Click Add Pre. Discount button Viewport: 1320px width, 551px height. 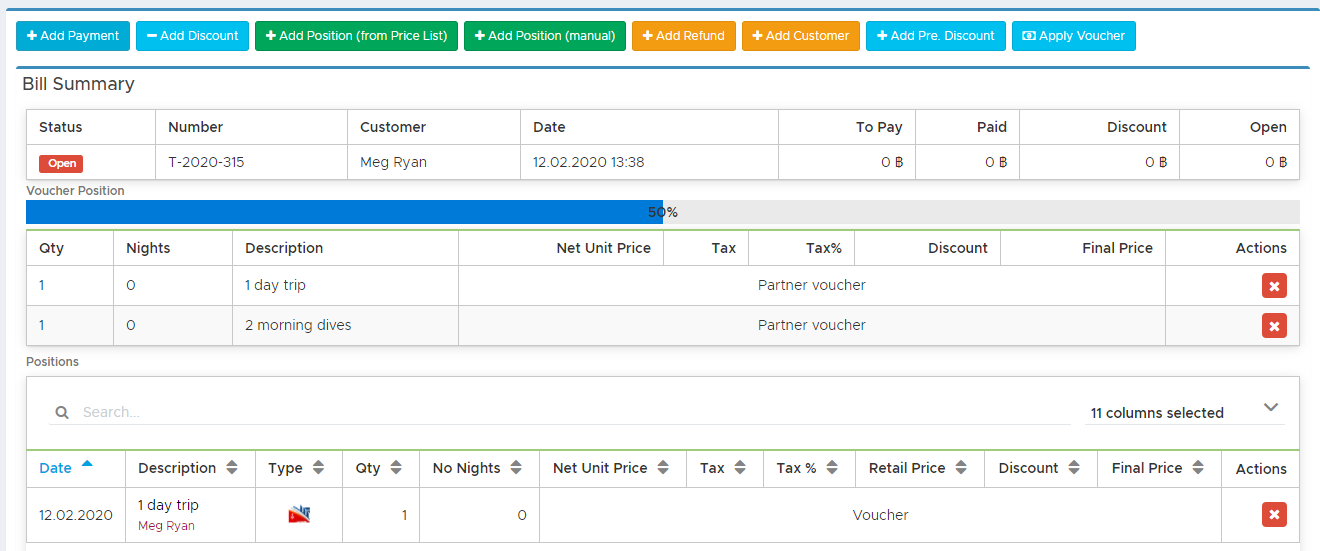coord(936,36)
